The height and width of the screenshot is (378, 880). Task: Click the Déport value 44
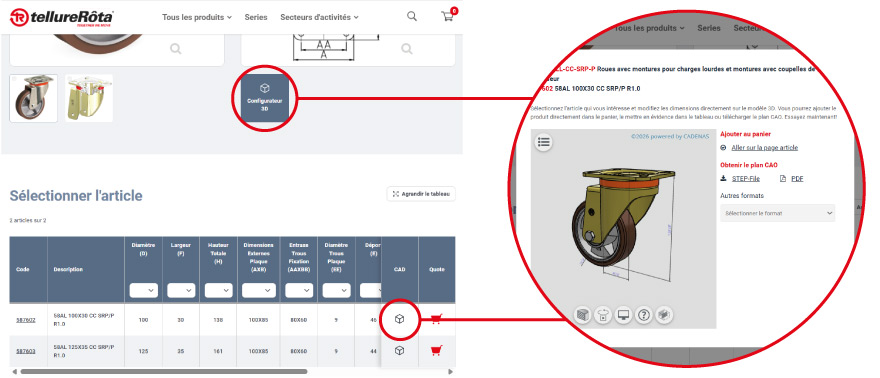click(374, 351)
